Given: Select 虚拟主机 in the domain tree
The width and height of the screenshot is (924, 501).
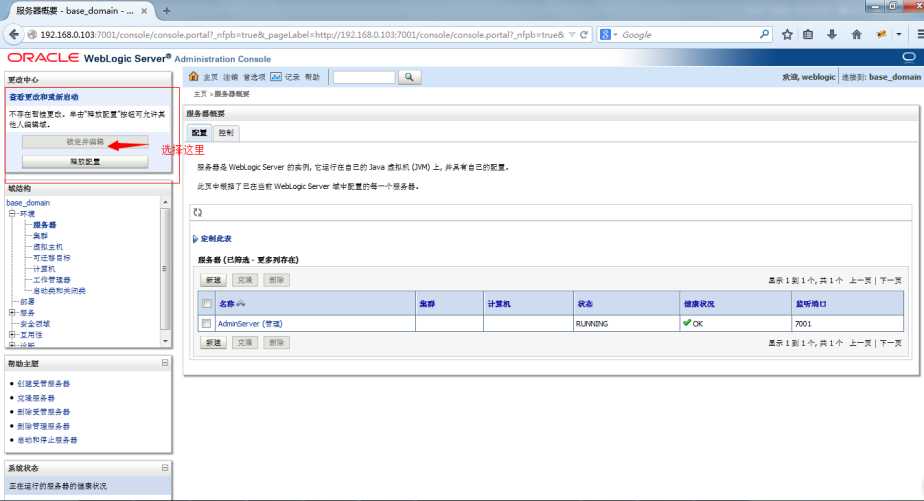Looking at the screenshot, I should click(x=47, y=247).
